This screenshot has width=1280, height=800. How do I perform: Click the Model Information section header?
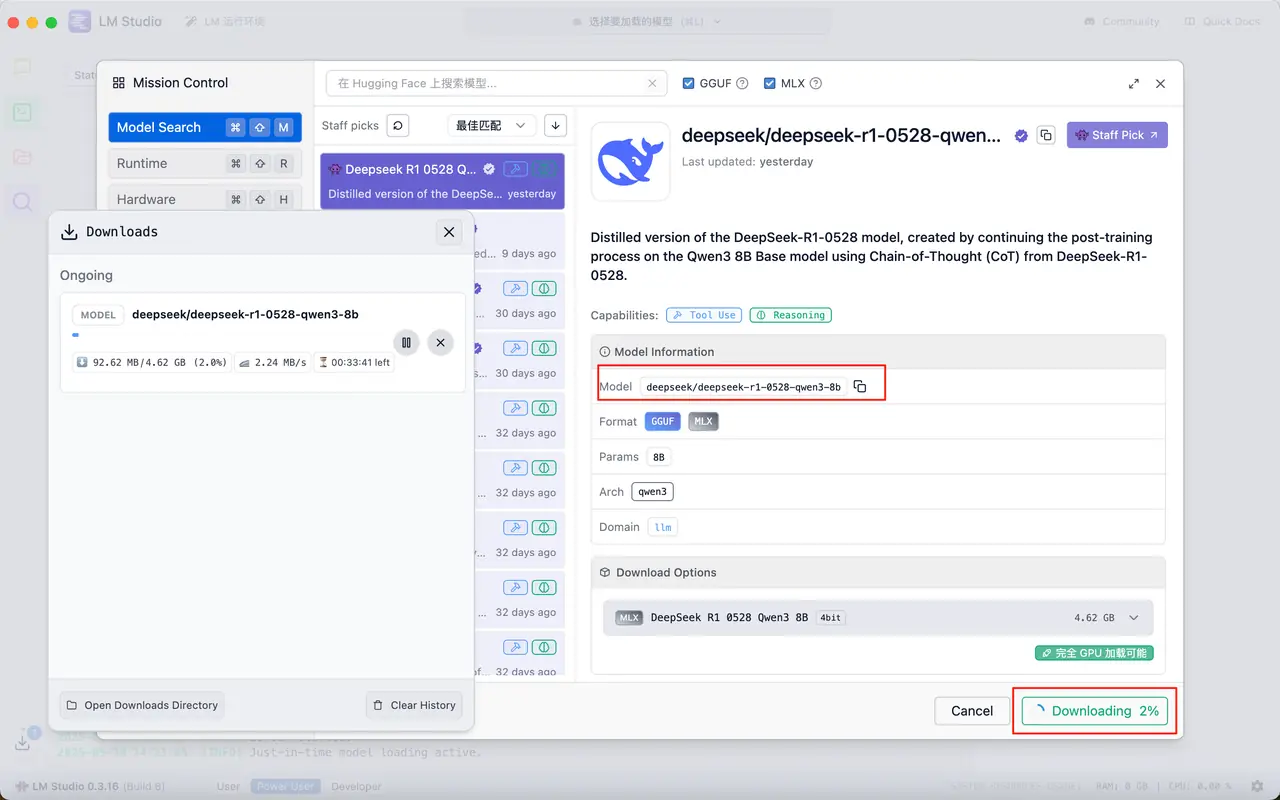tap(878, 352)
